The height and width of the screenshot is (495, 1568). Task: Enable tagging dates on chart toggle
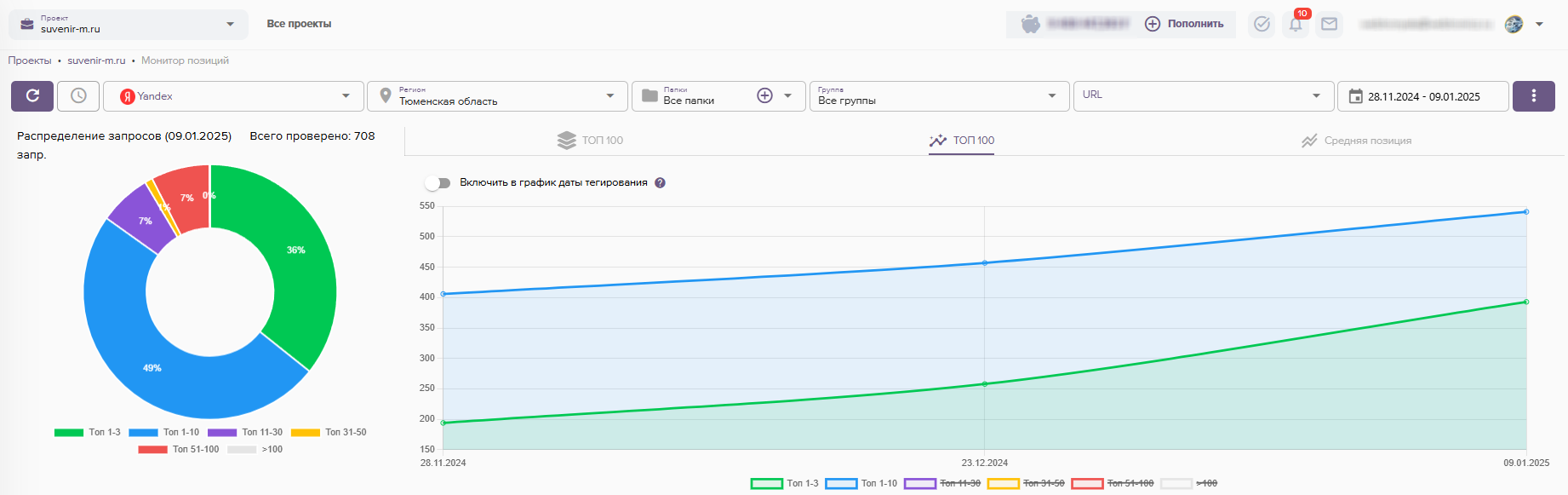point(438,183)
